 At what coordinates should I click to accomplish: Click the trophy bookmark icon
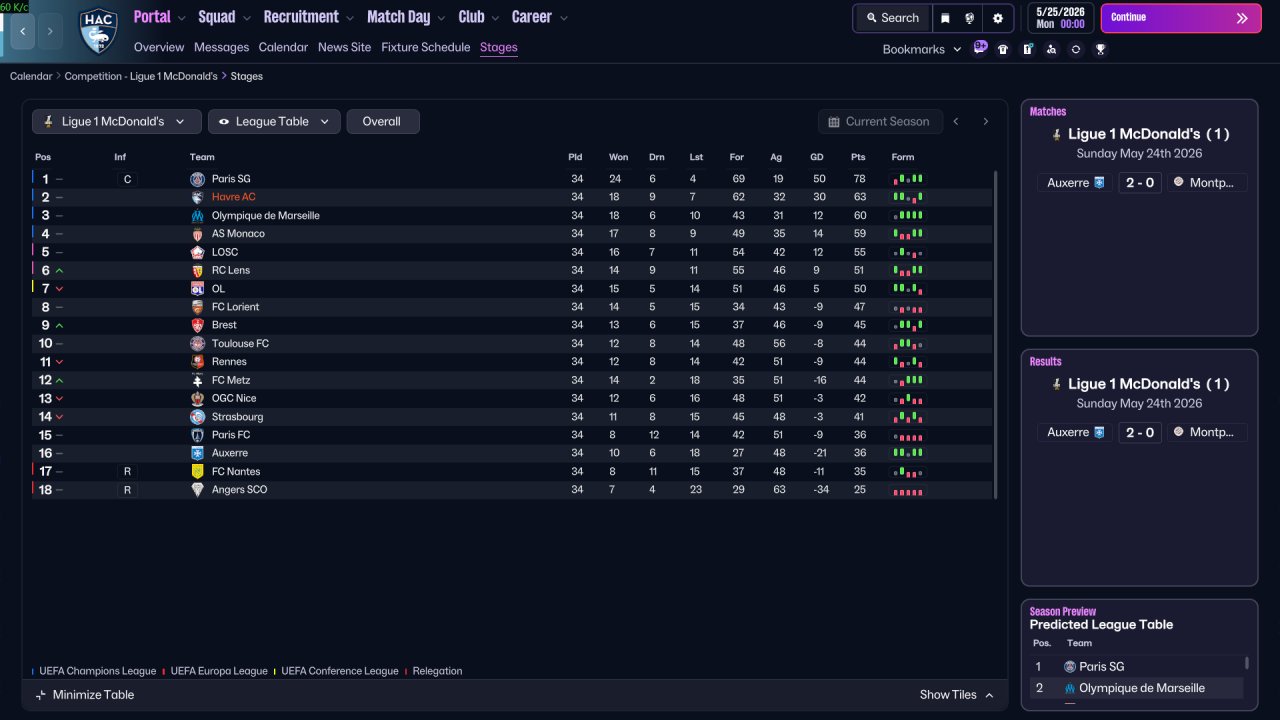coord(1100,49)
